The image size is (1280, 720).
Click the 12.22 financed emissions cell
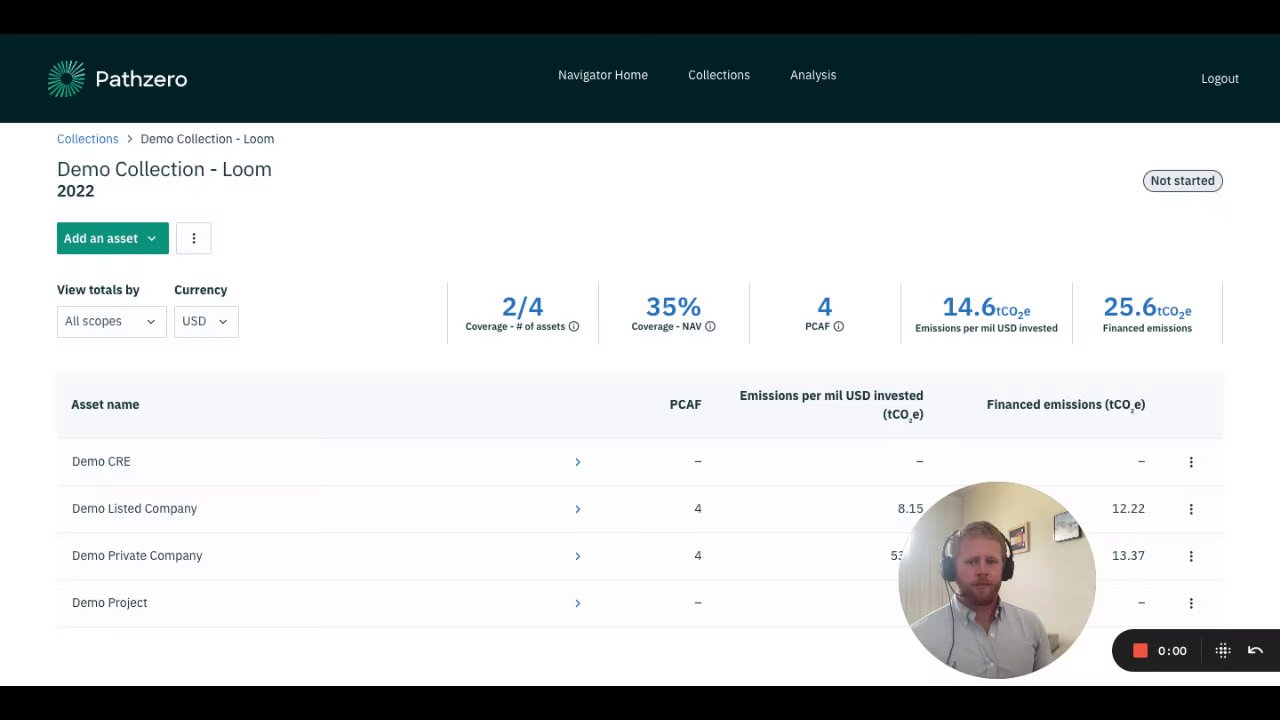tap(1128, 509)
